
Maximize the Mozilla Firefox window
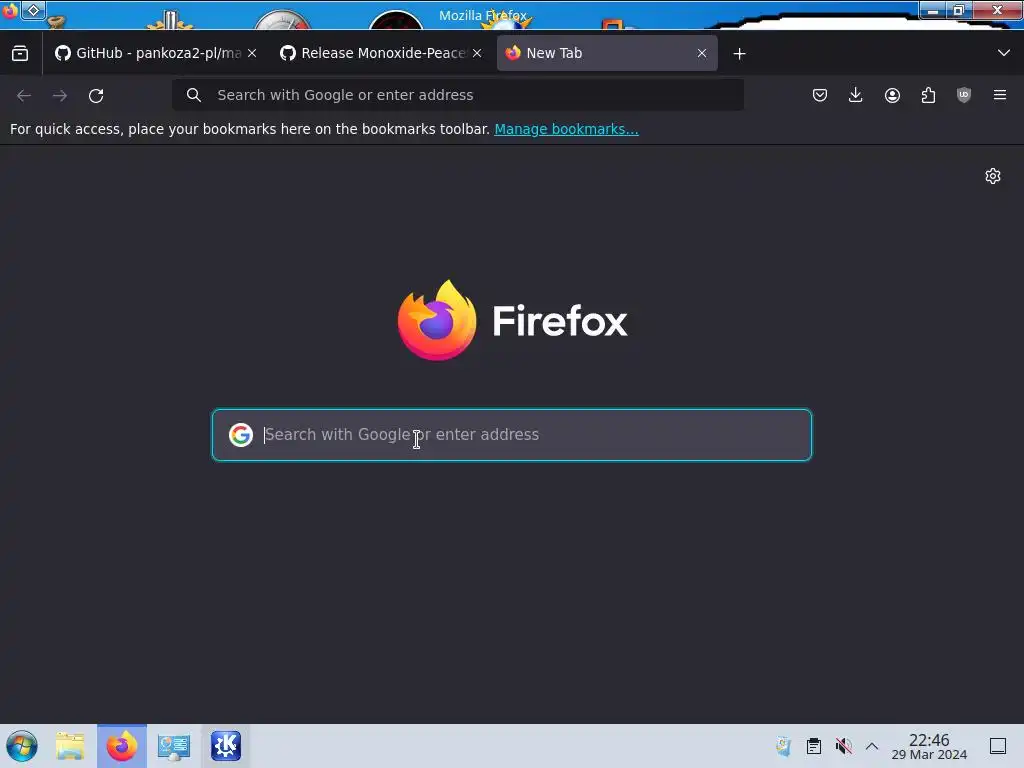[959, 10]
